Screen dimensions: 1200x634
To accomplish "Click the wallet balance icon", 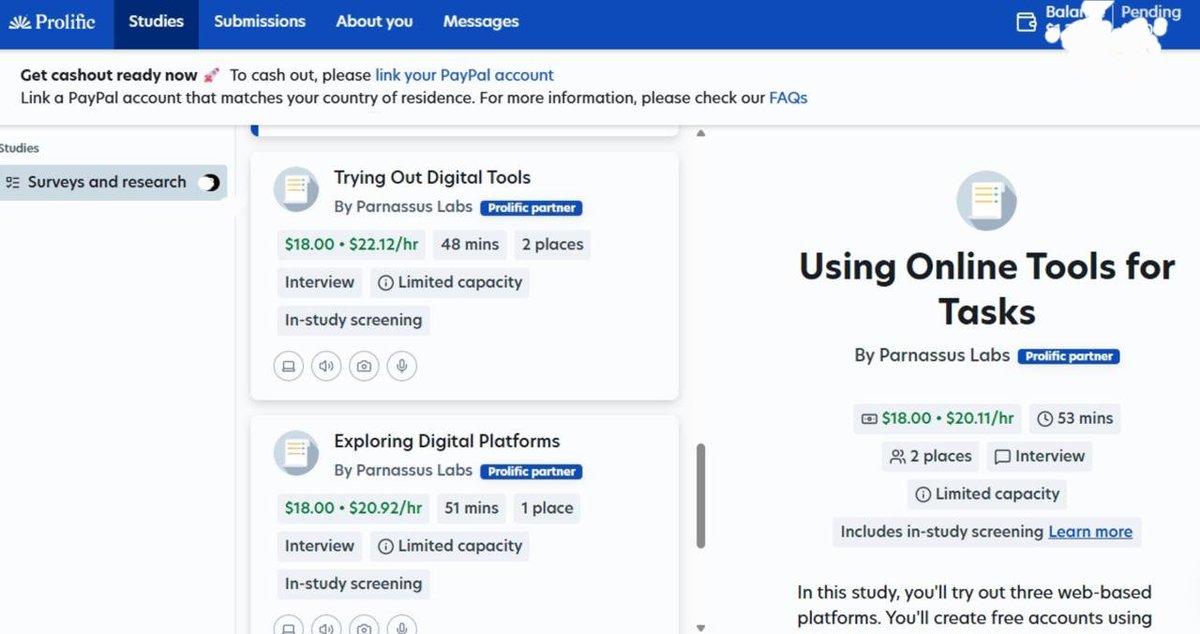I will (x=1026, y=22).
